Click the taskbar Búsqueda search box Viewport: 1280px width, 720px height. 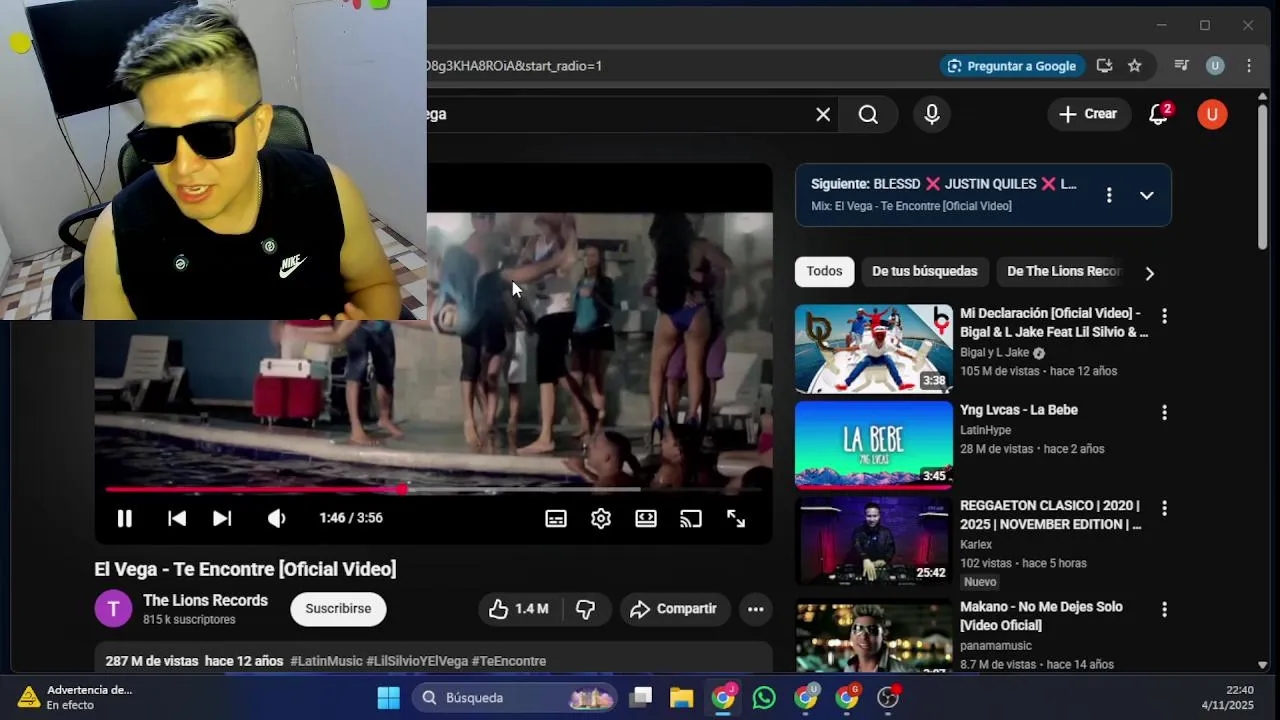click(x=516, y=697)
